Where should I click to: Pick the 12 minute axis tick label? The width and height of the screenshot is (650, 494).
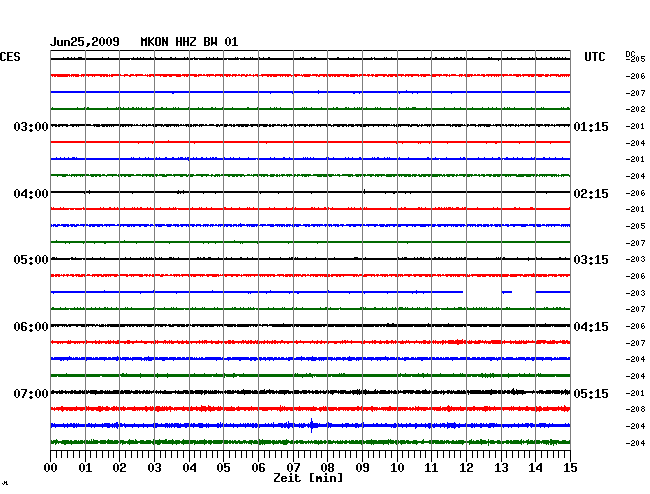[x=466, y=468]
